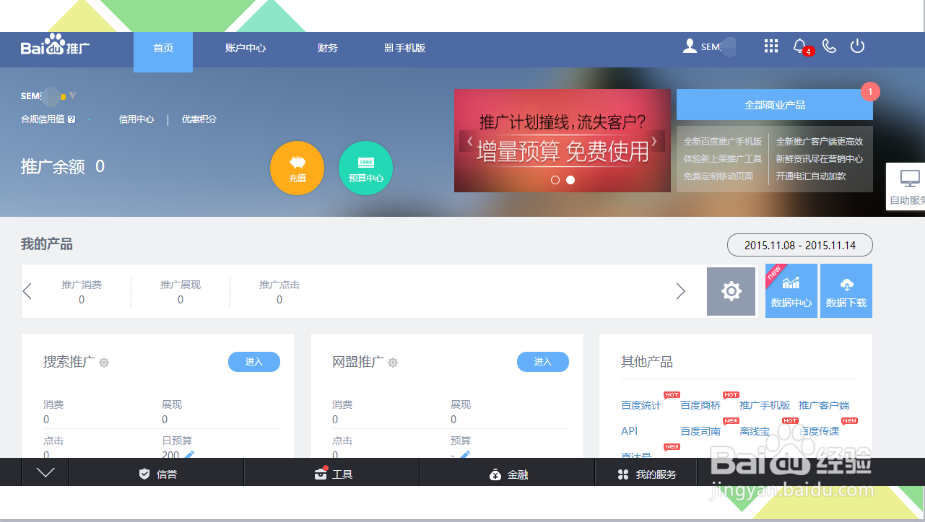Edit the 日预算 200 pencil icon

pos(189,454)
